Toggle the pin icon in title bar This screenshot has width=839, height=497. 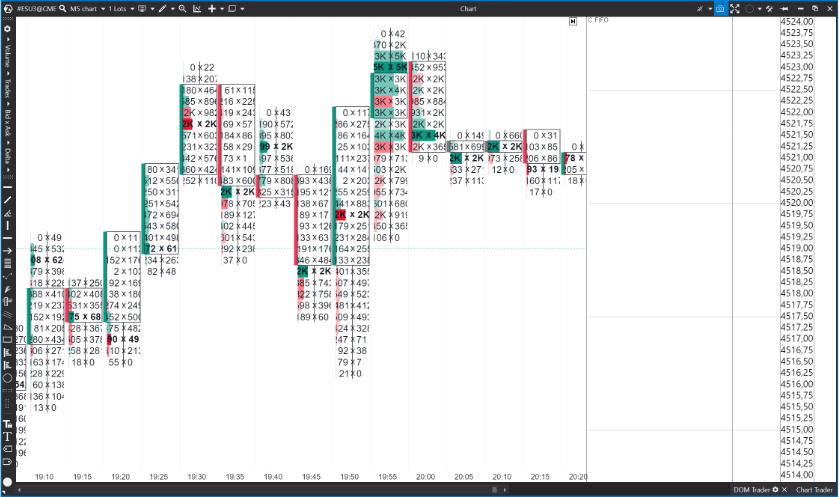point(700,9)
